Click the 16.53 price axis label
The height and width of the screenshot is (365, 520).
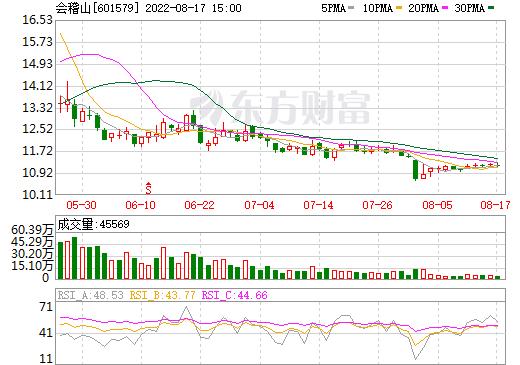[37, 20]
